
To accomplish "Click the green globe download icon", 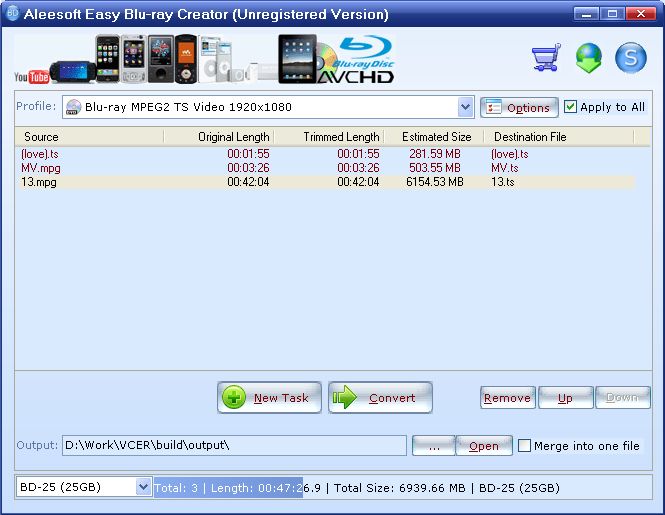I will [588, 59].
